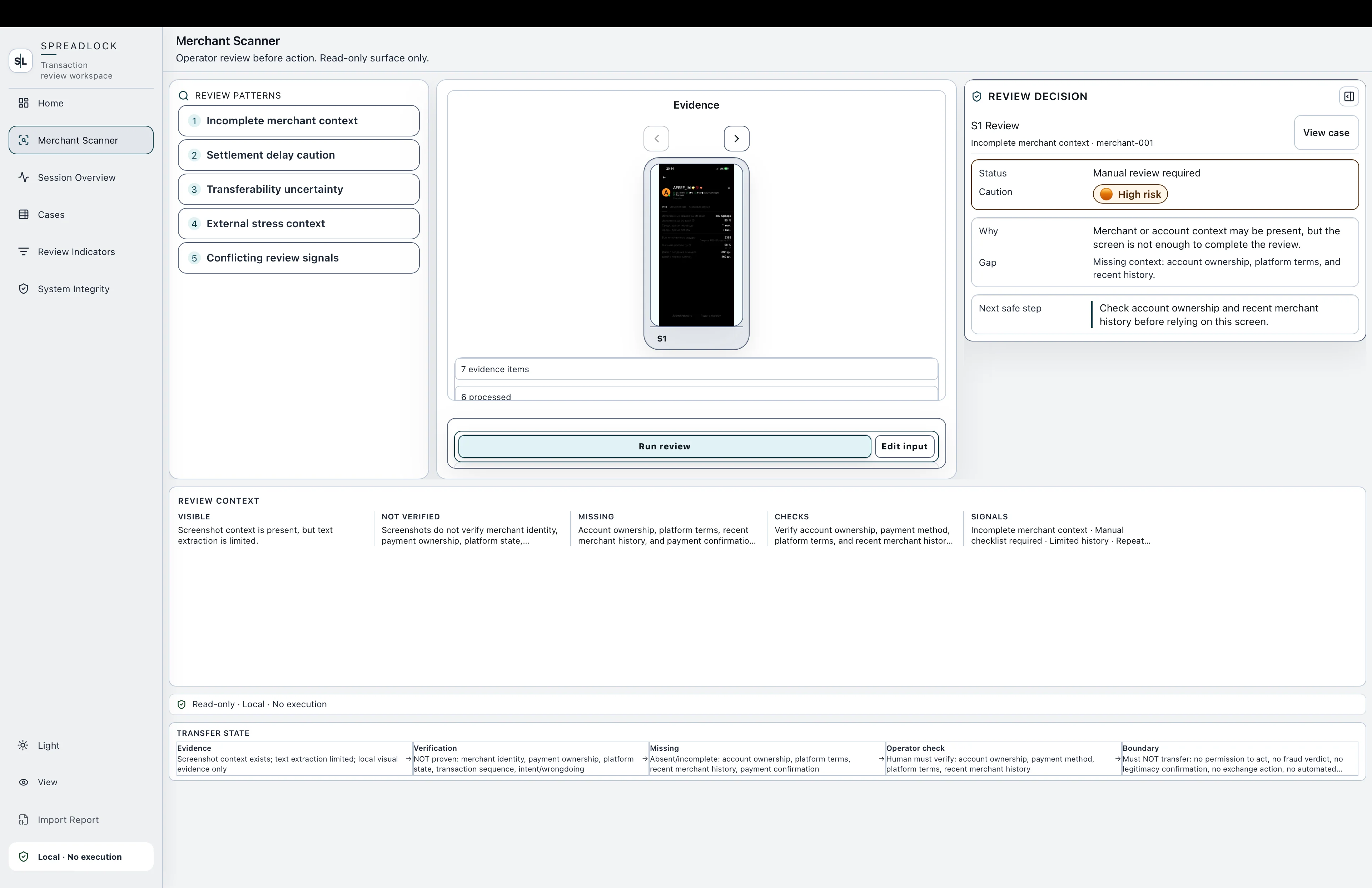Image resolution: width=1372 pixels, height=888 pixels.
Task: Click the View case button
Action: coord(1326,133)
